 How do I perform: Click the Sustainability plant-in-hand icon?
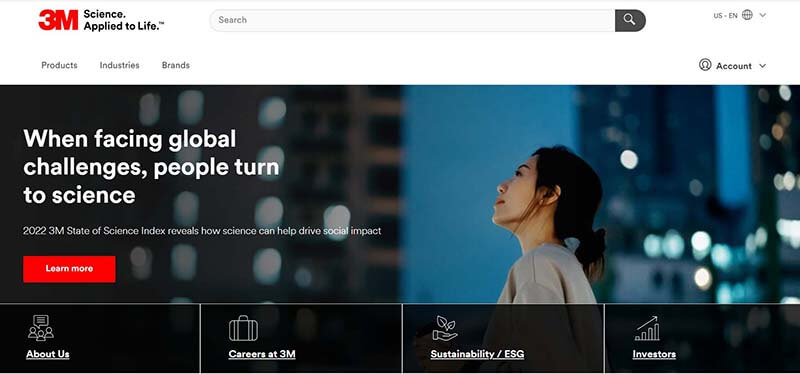(x=445, y=328)
